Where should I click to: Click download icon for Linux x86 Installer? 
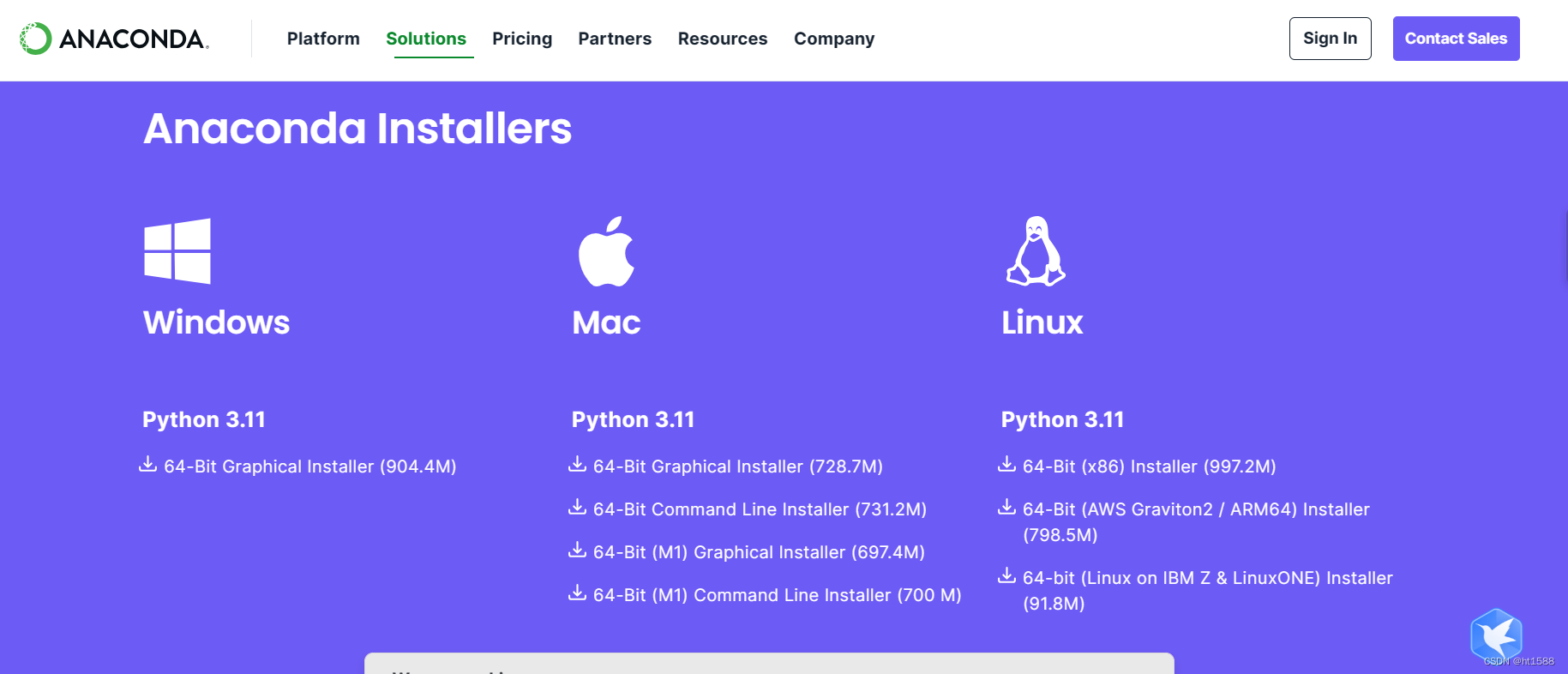[x=1007, y=464]
